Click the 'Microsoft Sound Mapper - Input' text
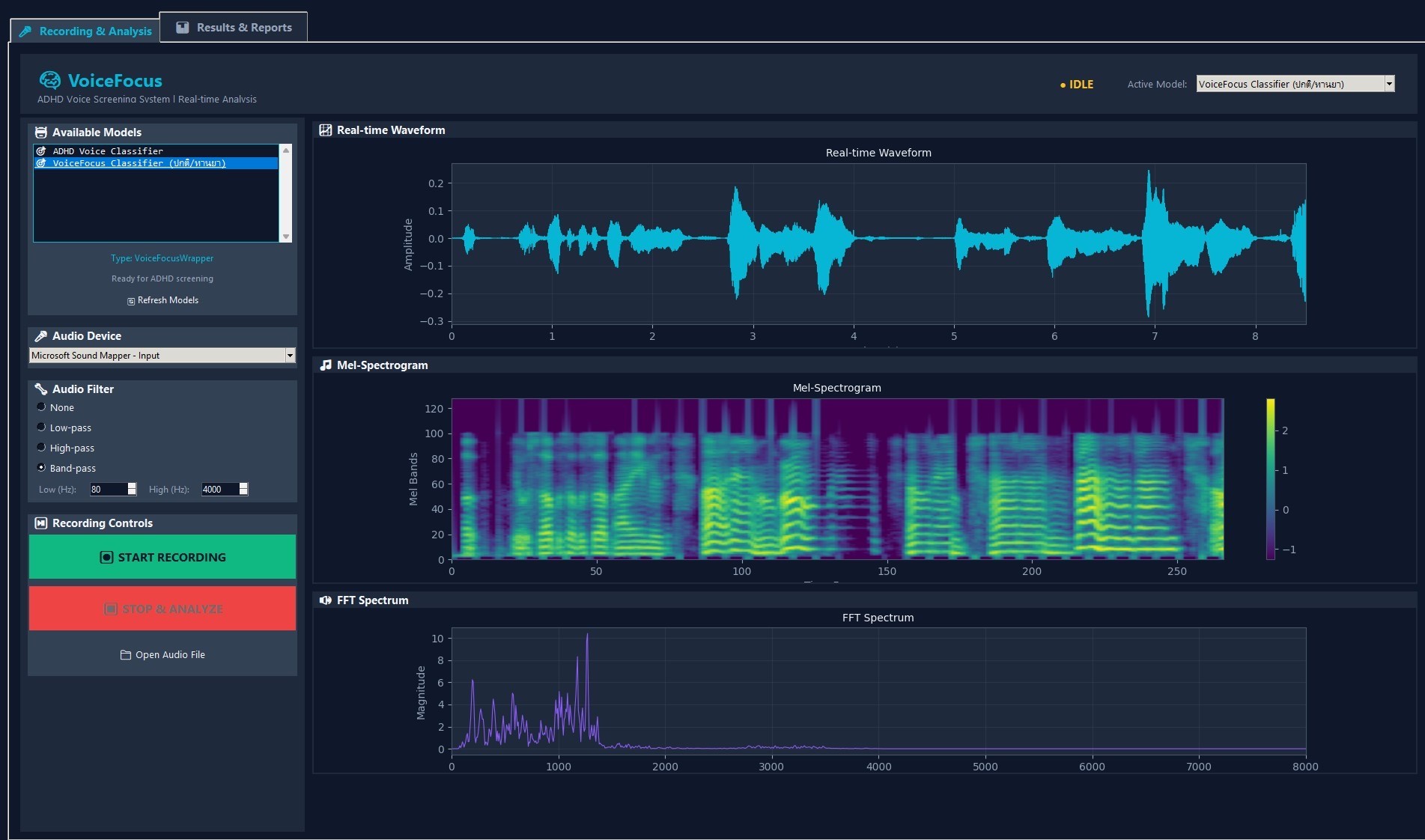 (95, 356)
